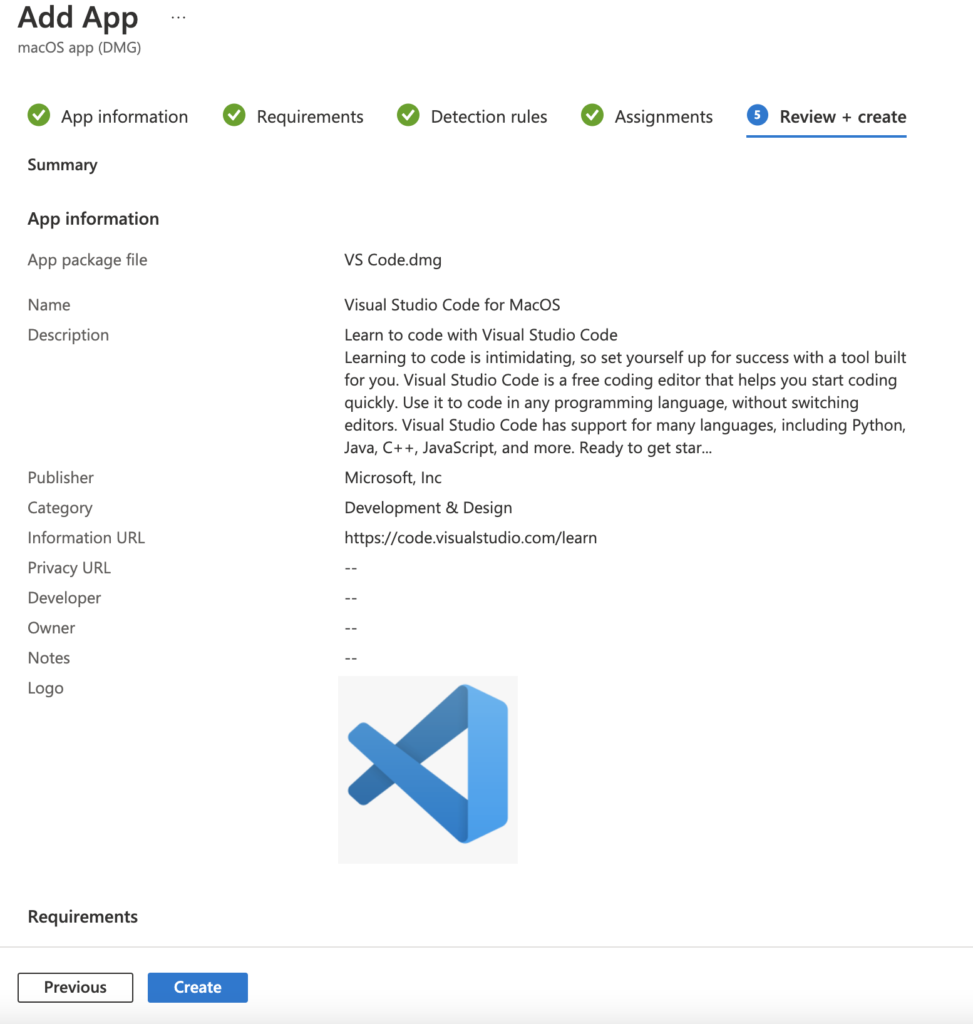This screenshot has width=973, height=1024.
Task: Click the green checkmark beside Detection rules
Action: point(408,116)
